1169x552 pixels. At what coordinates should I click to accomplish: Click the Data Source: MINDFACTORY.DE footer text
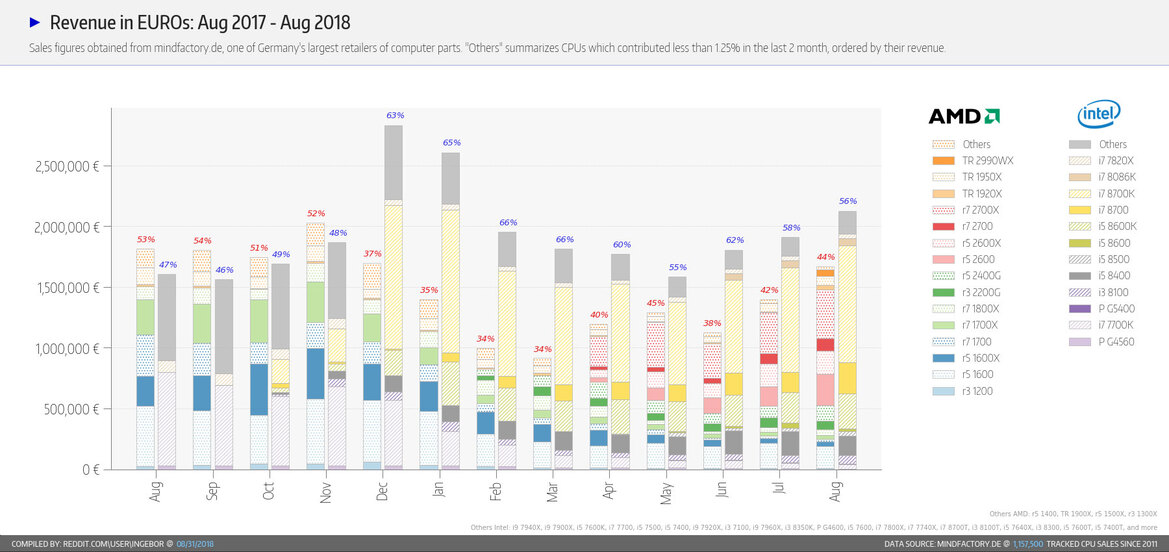tap(946, 544)
